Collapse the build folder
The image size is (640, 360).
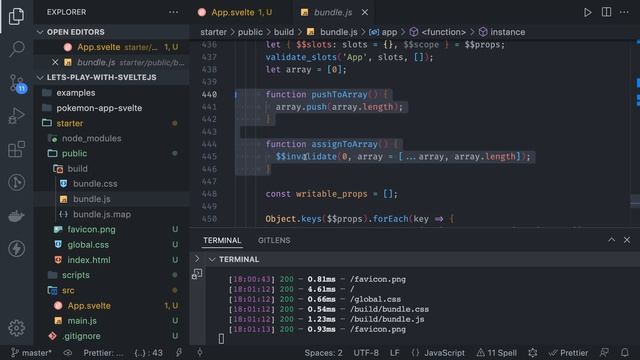77,169
